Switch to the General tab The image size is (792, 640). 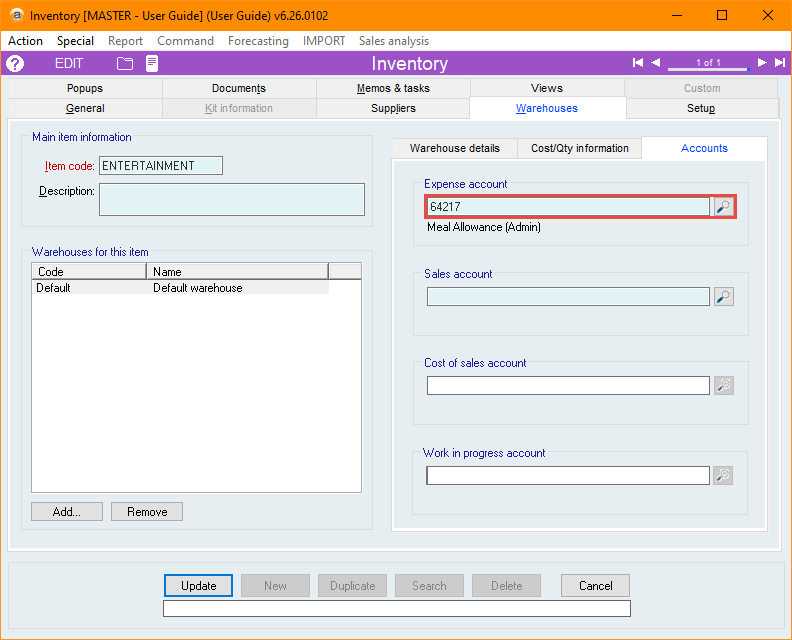[85, 109]
